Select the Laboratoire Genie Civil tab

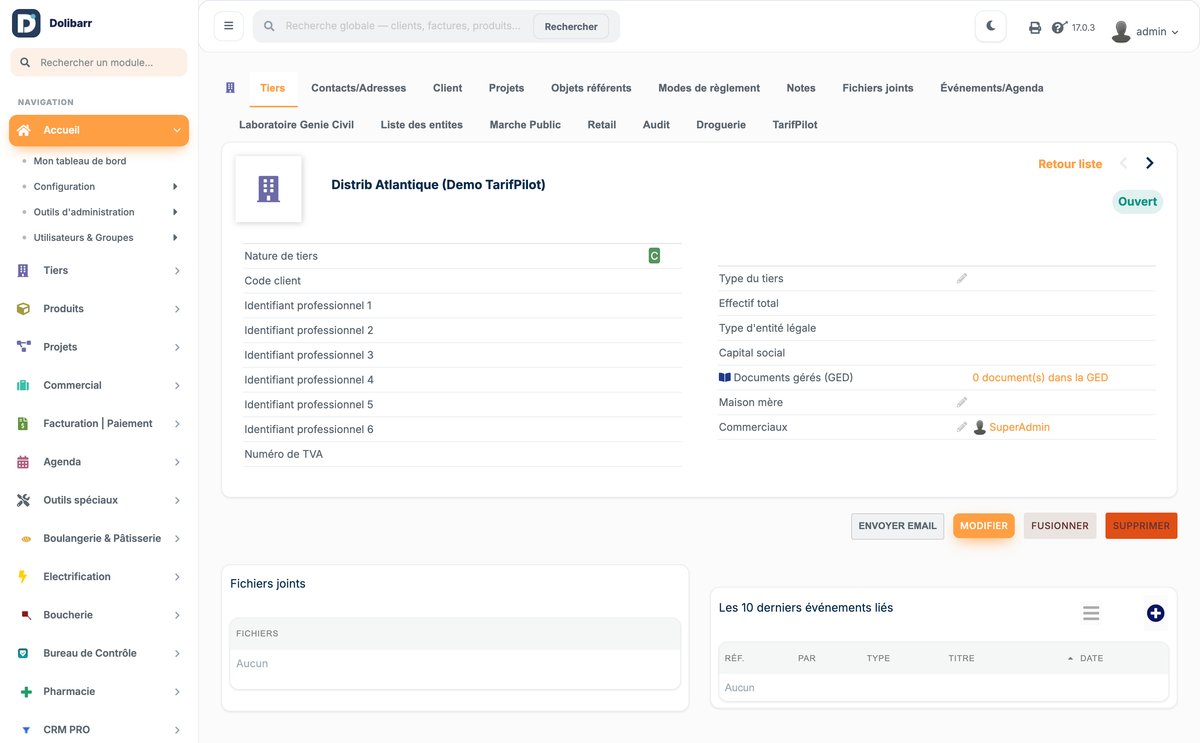pos(297,125)
